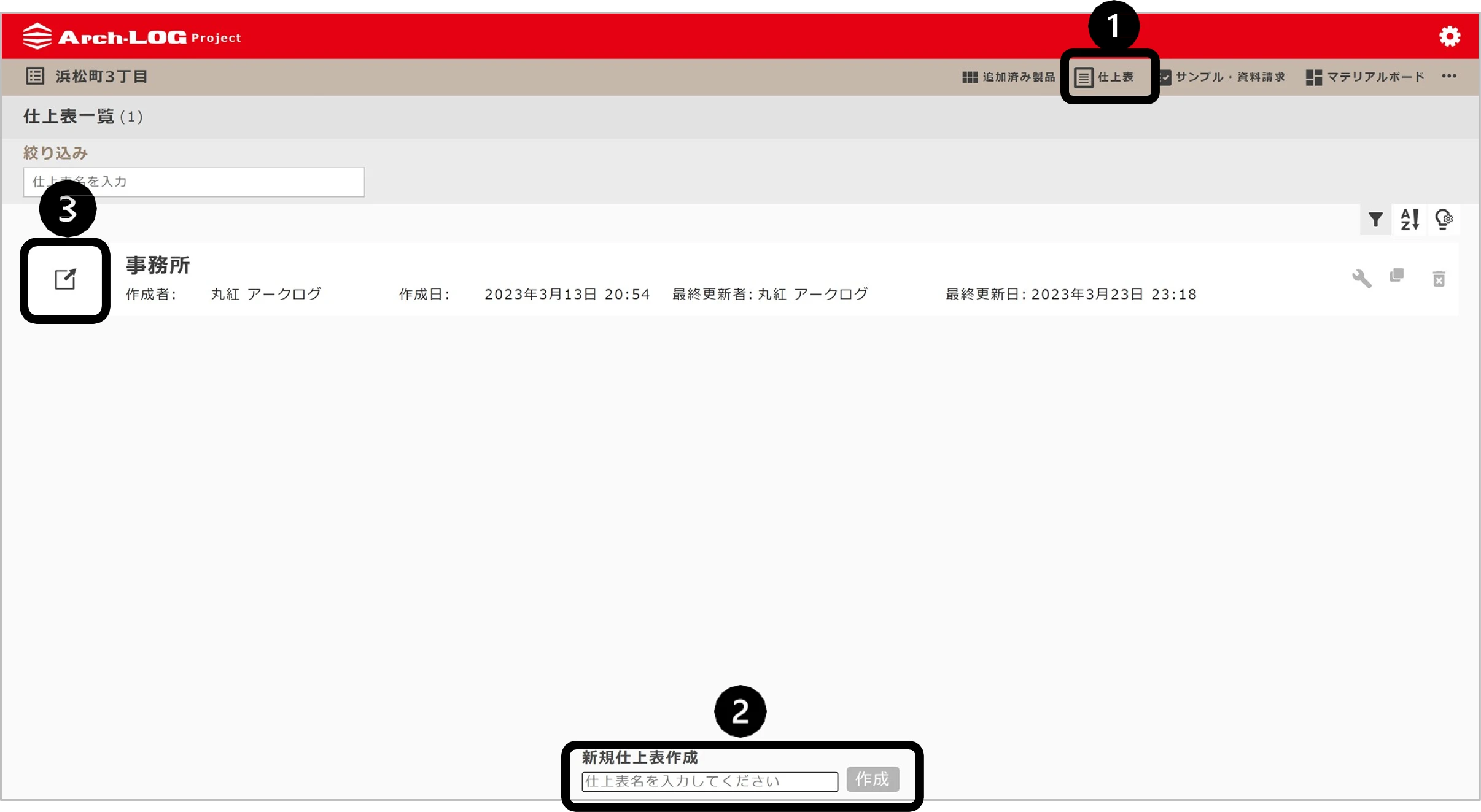Switch to the 仕上表 tab
This screenshot has height=812, width=1481.
(1104, 77)
